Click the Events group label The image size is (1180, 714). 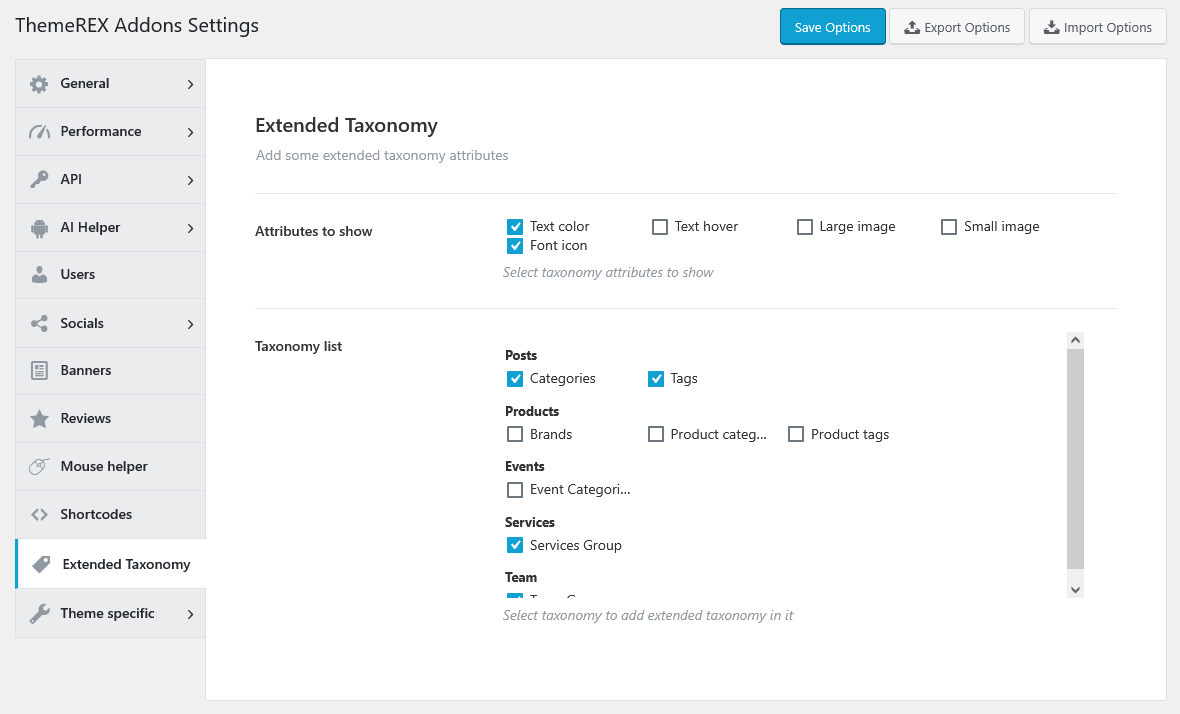525,466
